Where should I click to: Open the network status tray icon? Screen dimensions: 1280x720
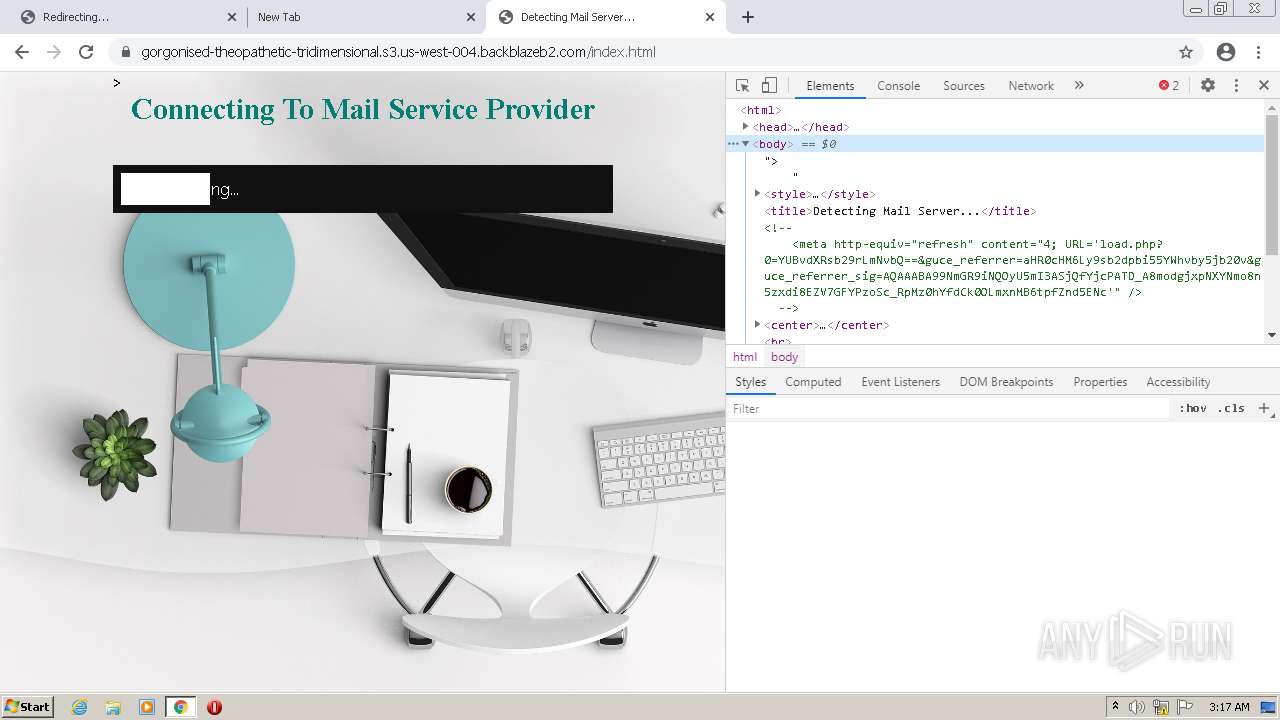point(1161,707)
